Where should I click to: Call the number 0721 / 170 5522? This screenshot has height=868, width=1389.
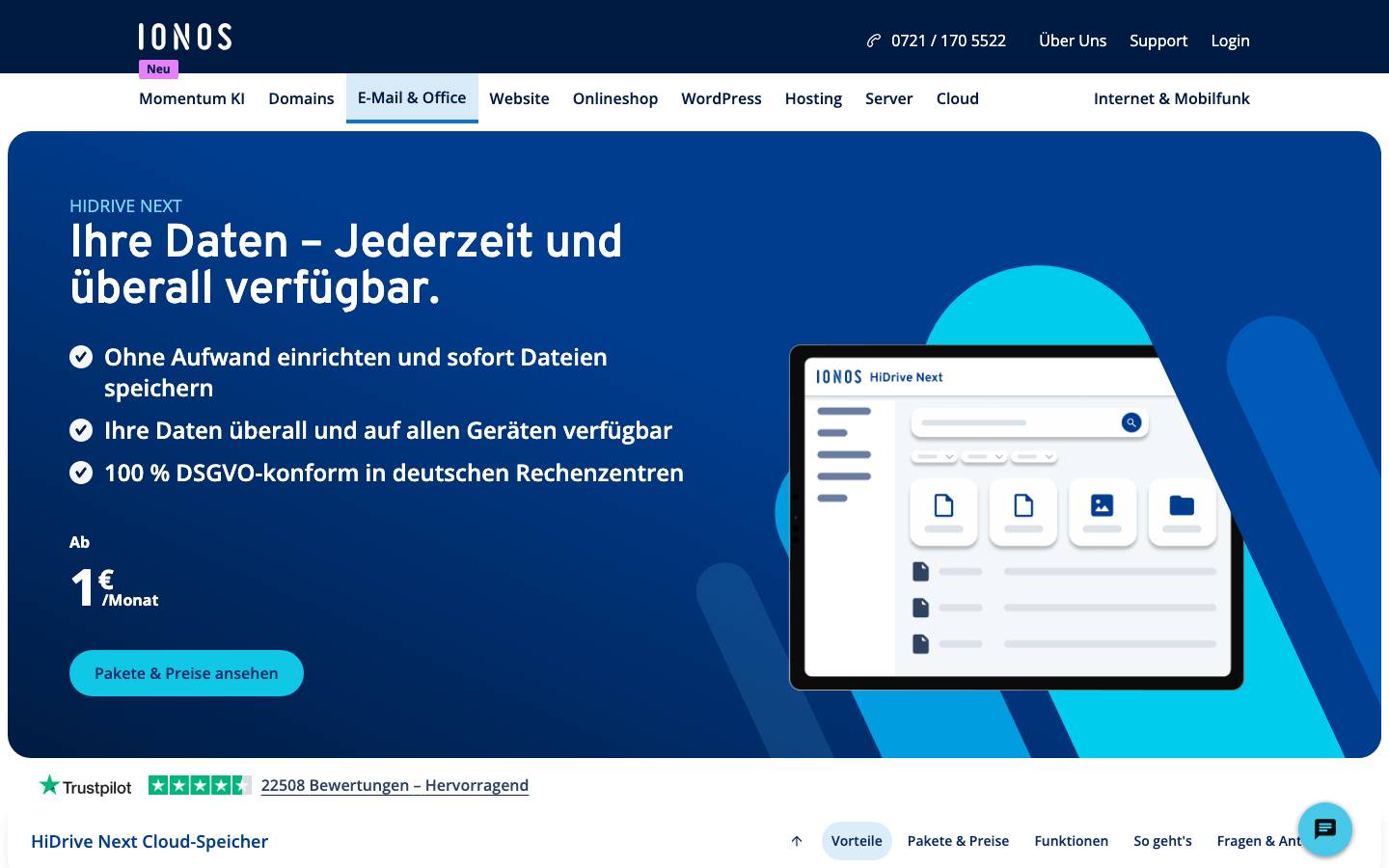(948, 41)
